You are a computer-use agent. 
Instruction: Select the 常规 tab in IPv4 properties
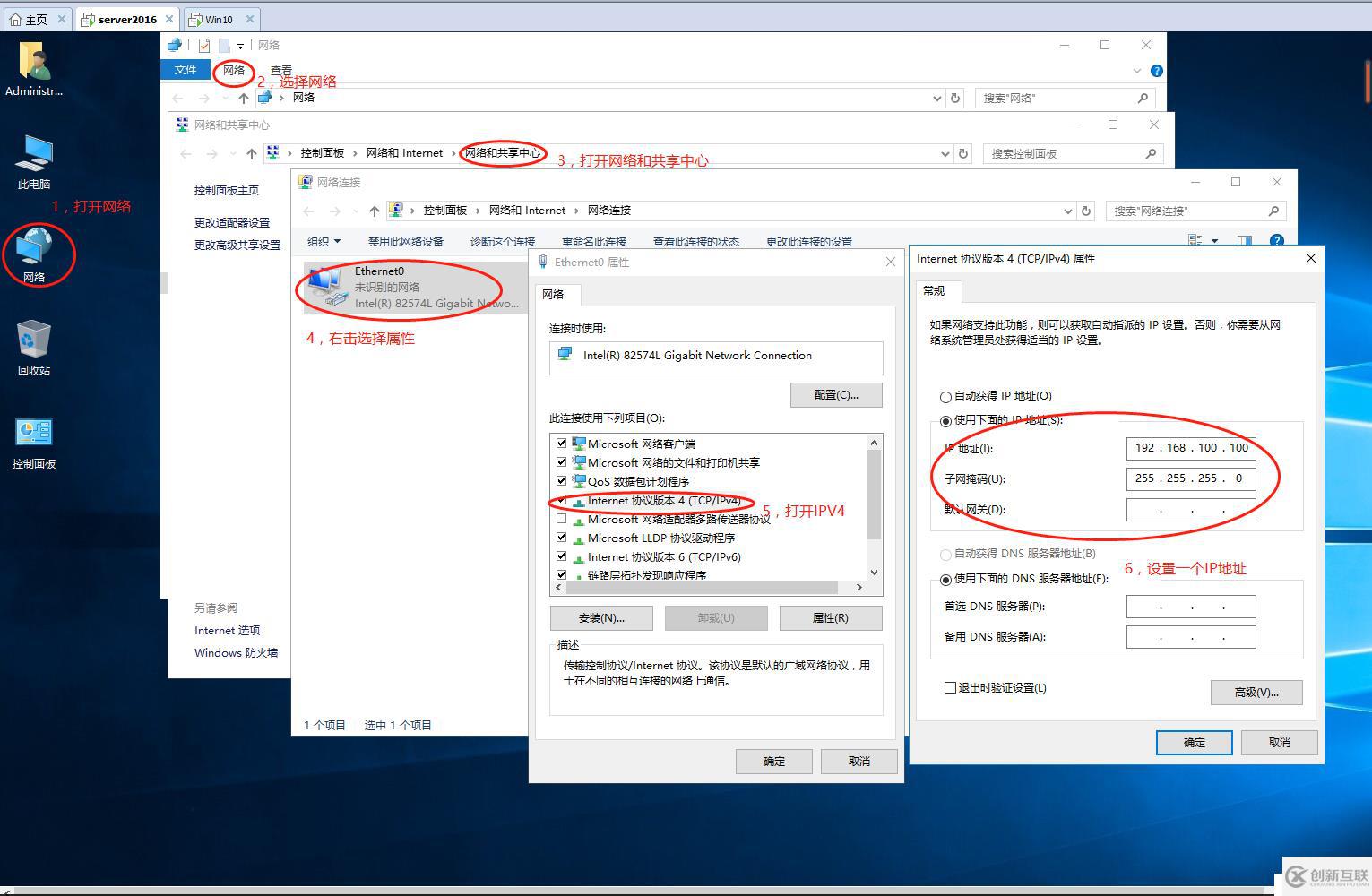[938, 290]
